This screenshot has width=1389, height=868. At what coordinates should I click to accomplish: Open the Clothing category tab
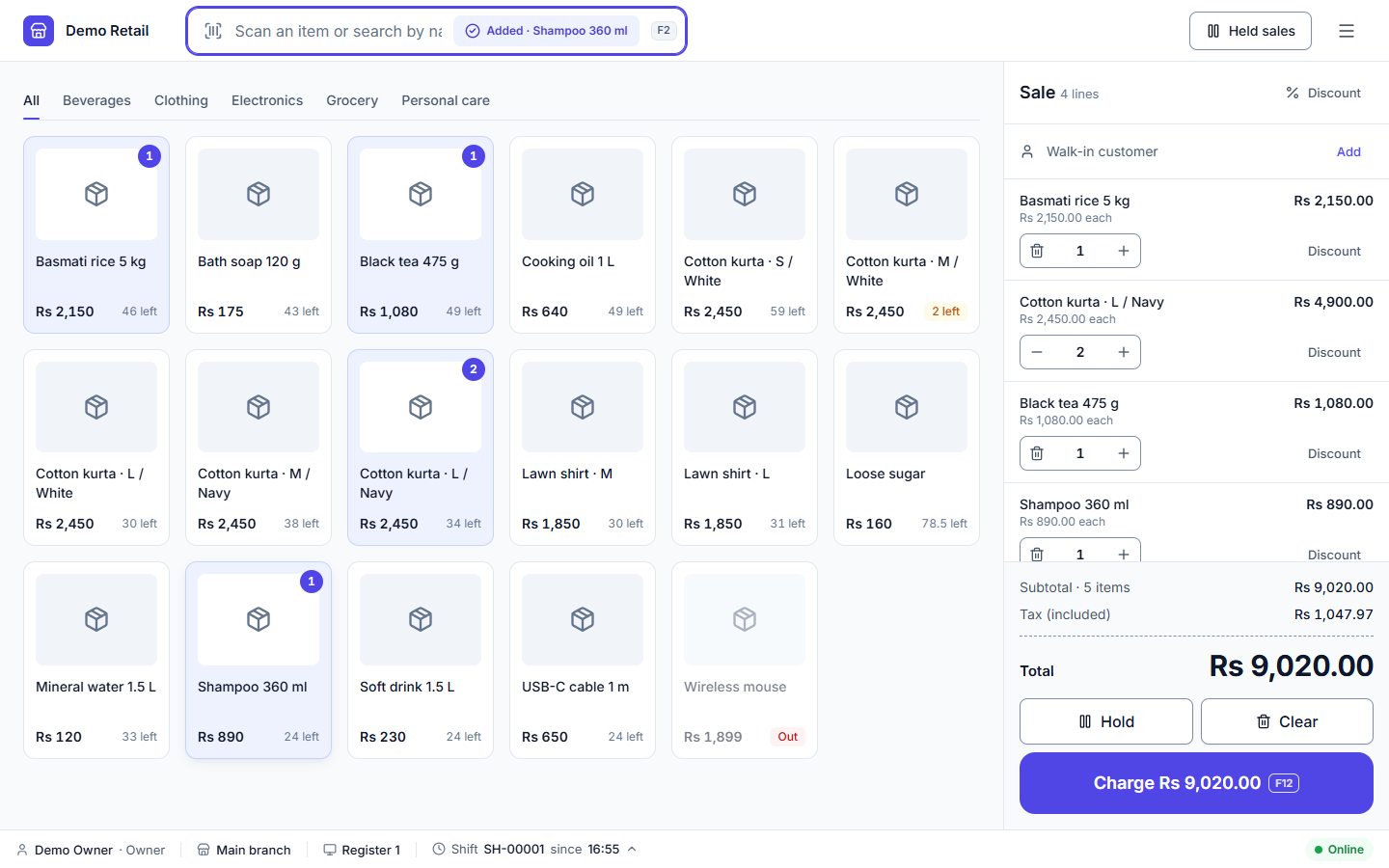(x=181, y=100)
